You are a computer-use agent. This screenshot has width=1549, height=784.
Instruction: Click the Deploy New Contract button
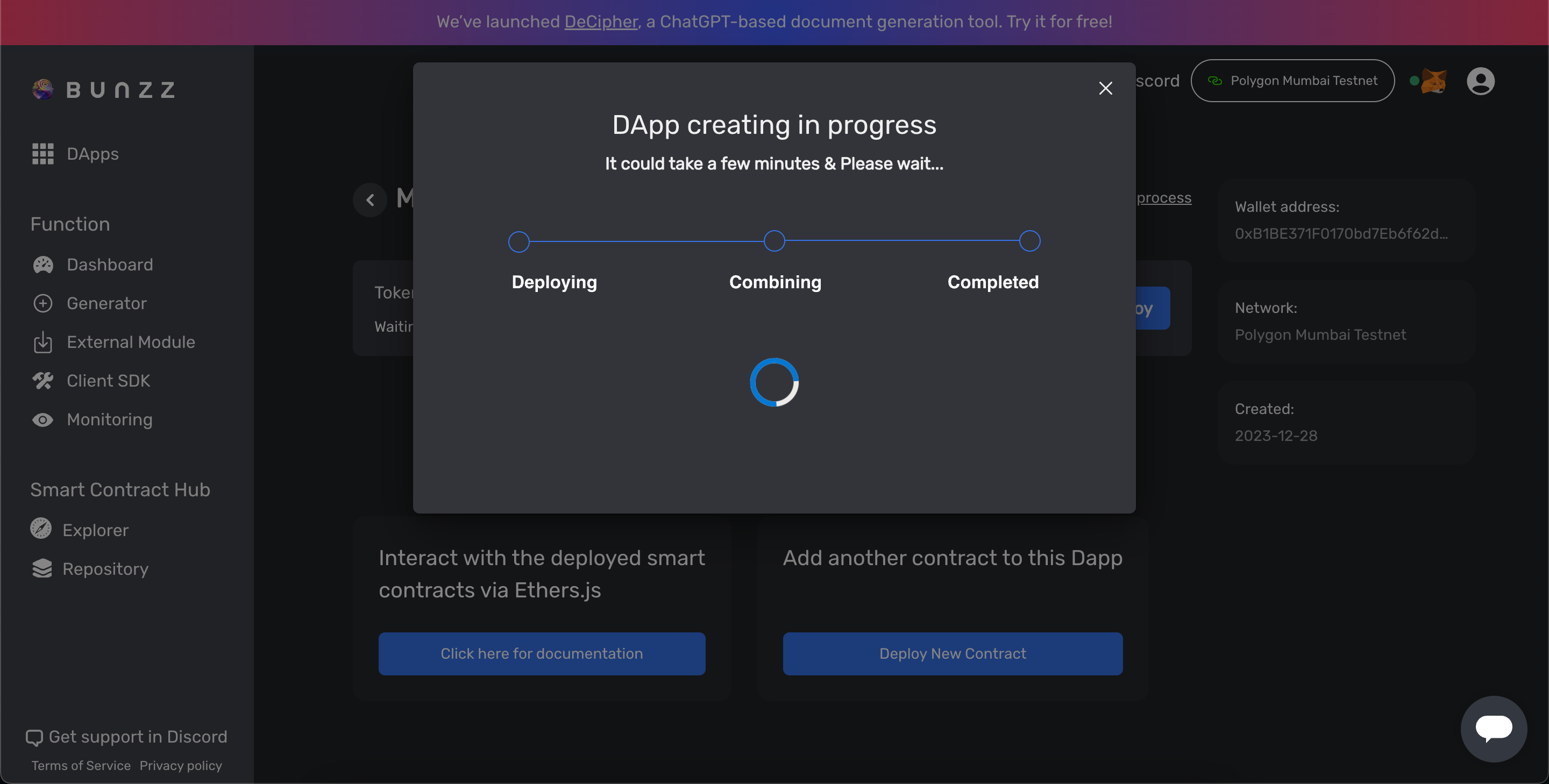pyautogui.click(x=953, y=653)
